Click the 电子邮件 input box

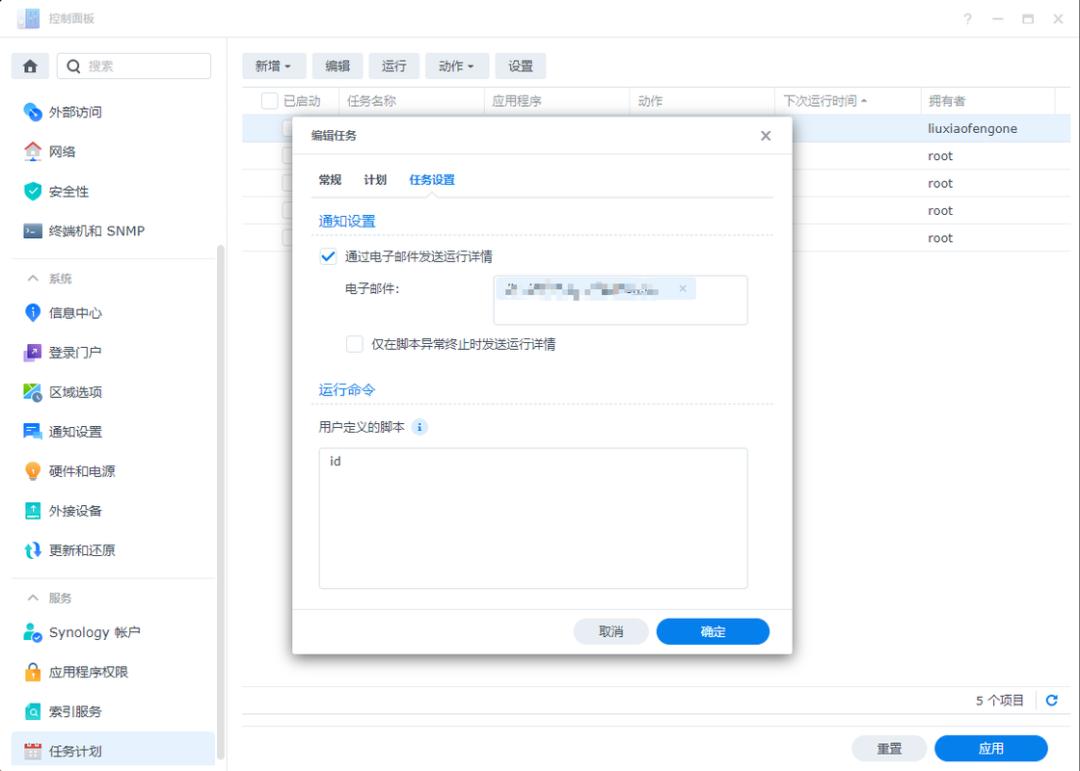click(x=621, y=300)
